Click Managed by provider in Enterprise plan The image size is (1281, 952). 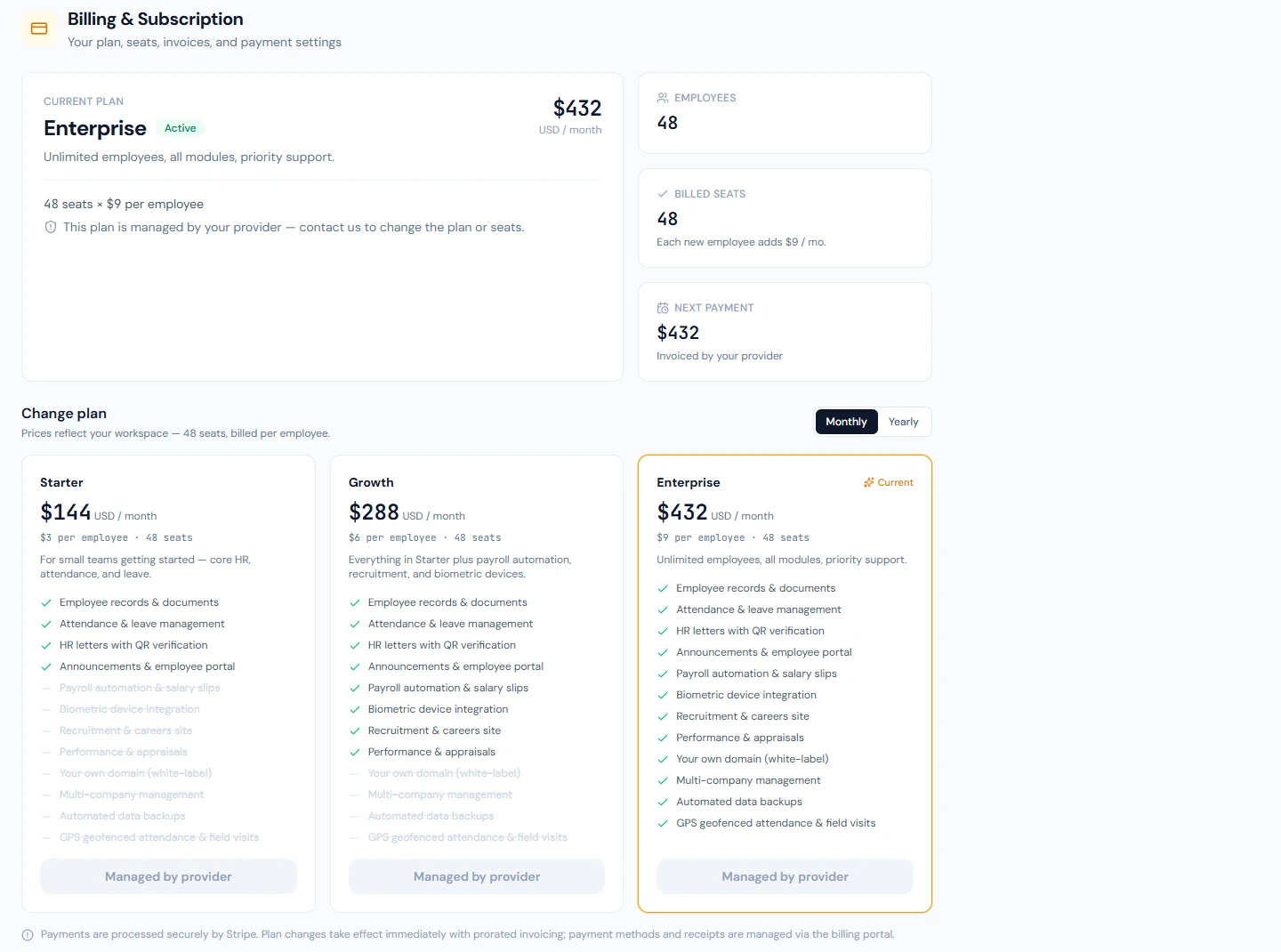[x=785, y=876]
